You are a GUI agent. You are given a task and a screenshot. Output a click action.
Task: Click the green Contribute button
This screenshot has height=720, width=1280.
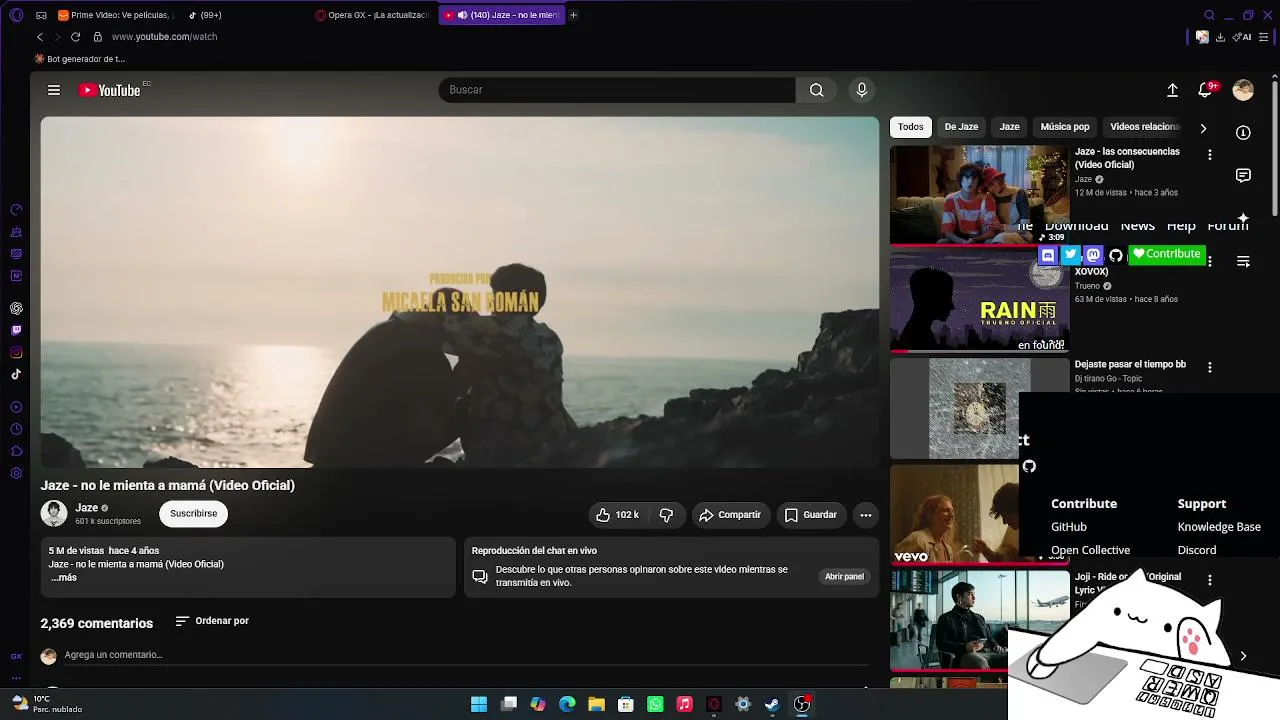coord(1167,254)
